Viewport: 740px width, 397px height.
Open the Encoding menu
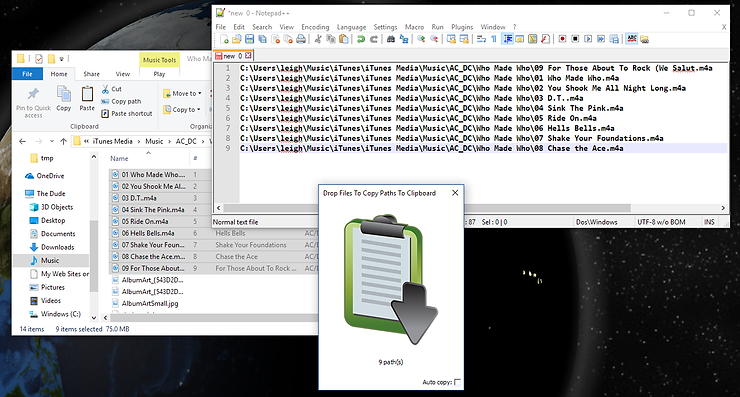pos(315,27)
